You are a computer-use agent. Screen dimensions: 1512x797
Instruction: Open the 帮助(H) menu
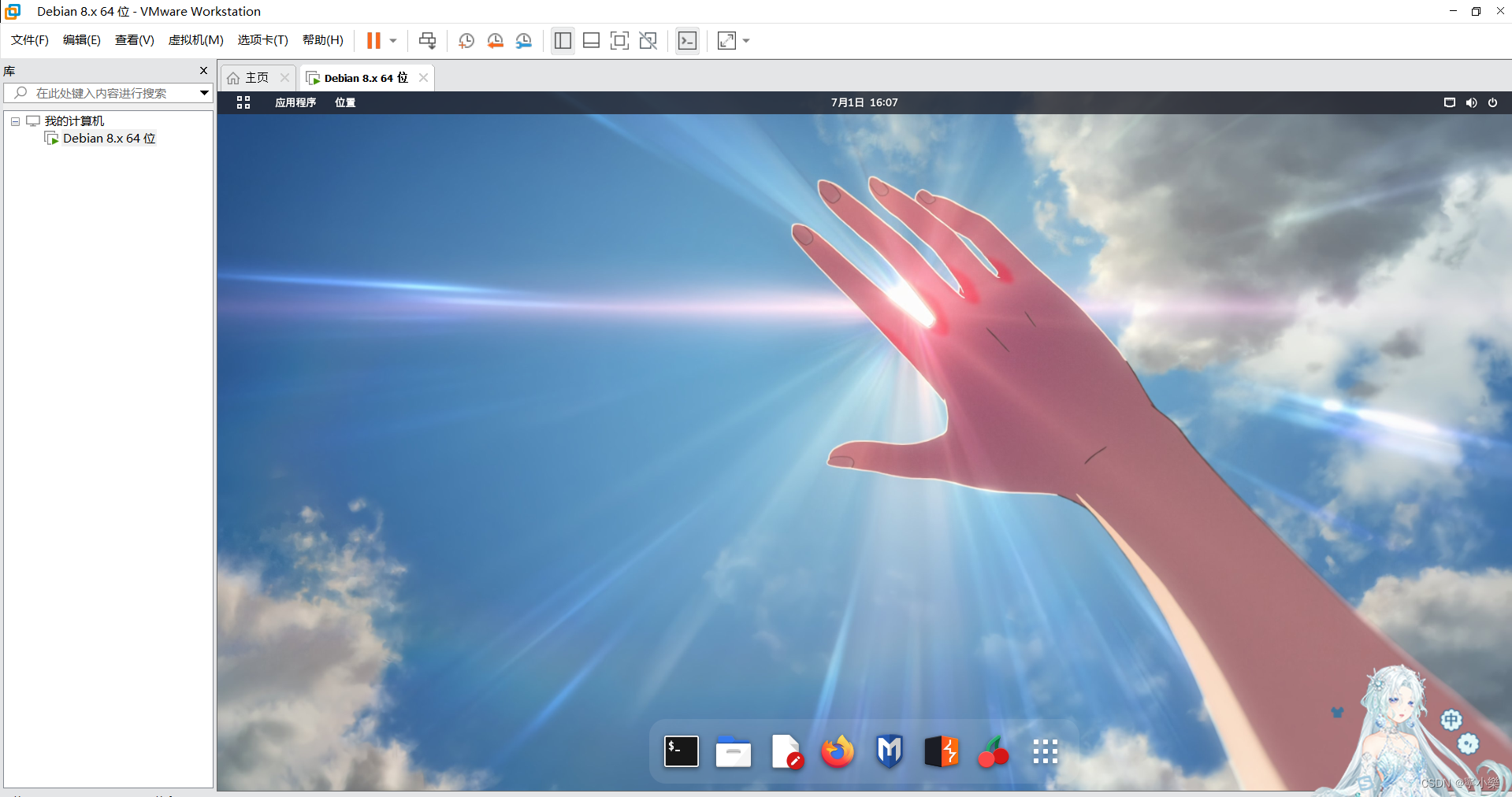(x=323, y=40)
